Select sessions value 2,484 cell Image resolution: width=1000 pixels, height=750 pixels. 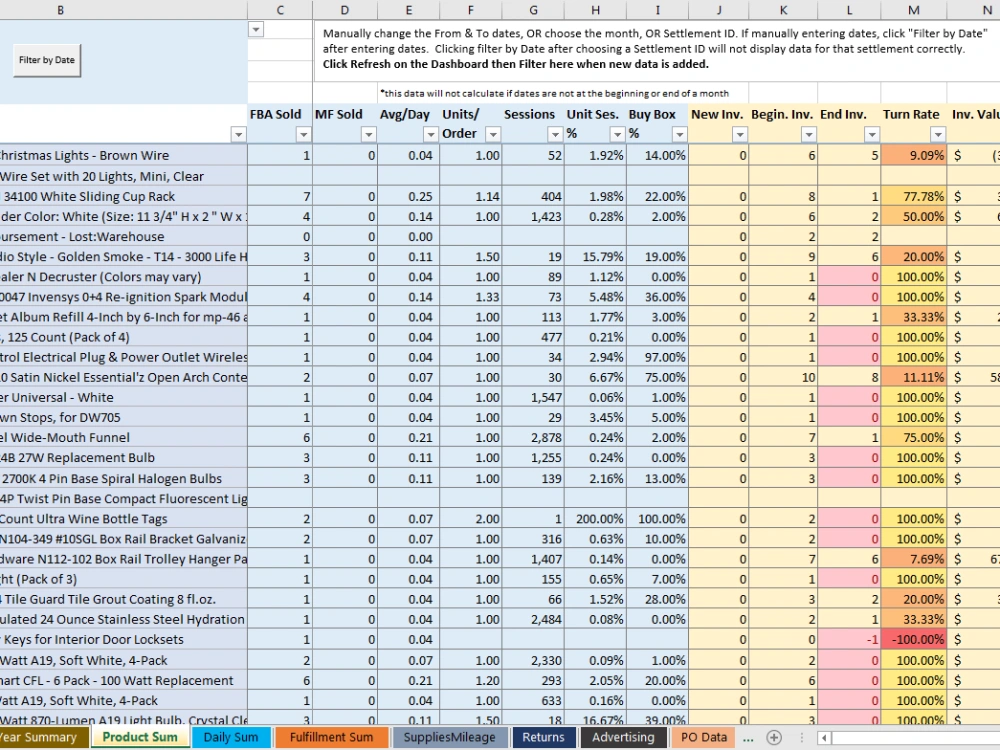click(533, 619)
